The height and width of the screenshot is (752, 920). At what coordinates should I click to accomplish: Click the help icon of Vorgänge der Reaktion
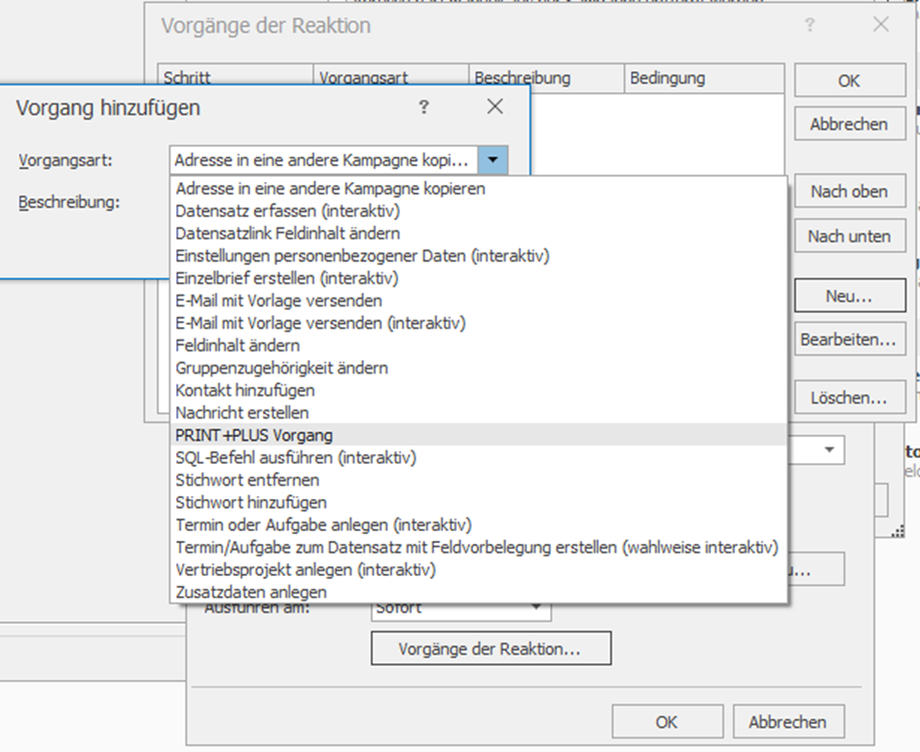click(810, 26)
